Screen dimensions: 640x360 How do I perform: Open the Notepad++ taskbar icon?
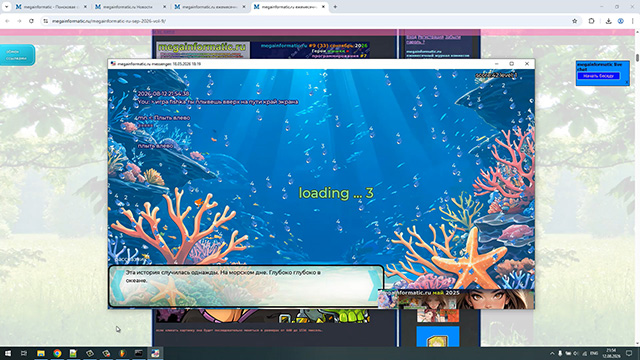point(73,353)
